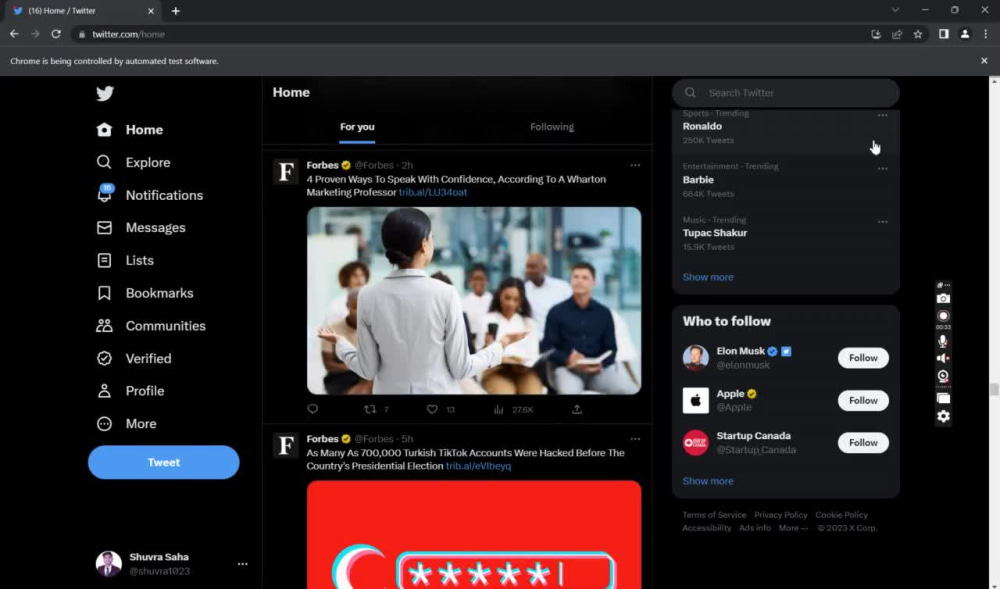Dismiss the automated test software banner
This screenshot has height=589, width=1000.
point(984,61)
